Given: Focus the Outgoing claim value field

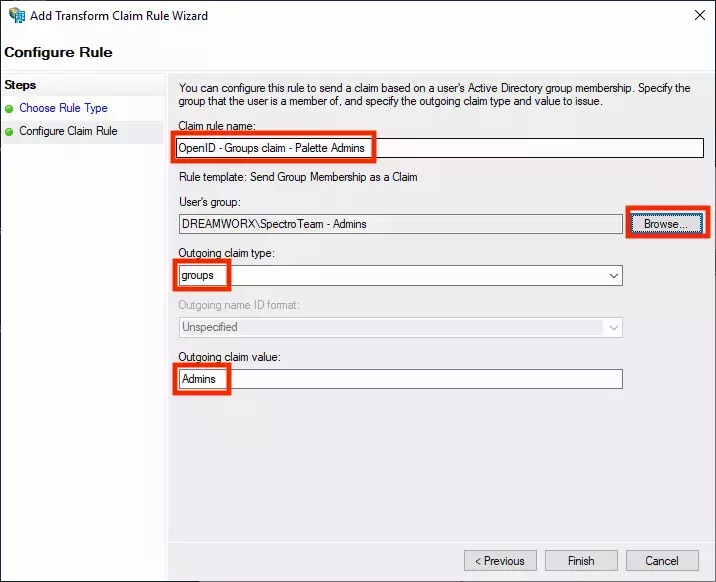Looking at the screenshot, I should click(x=400, y=379).
